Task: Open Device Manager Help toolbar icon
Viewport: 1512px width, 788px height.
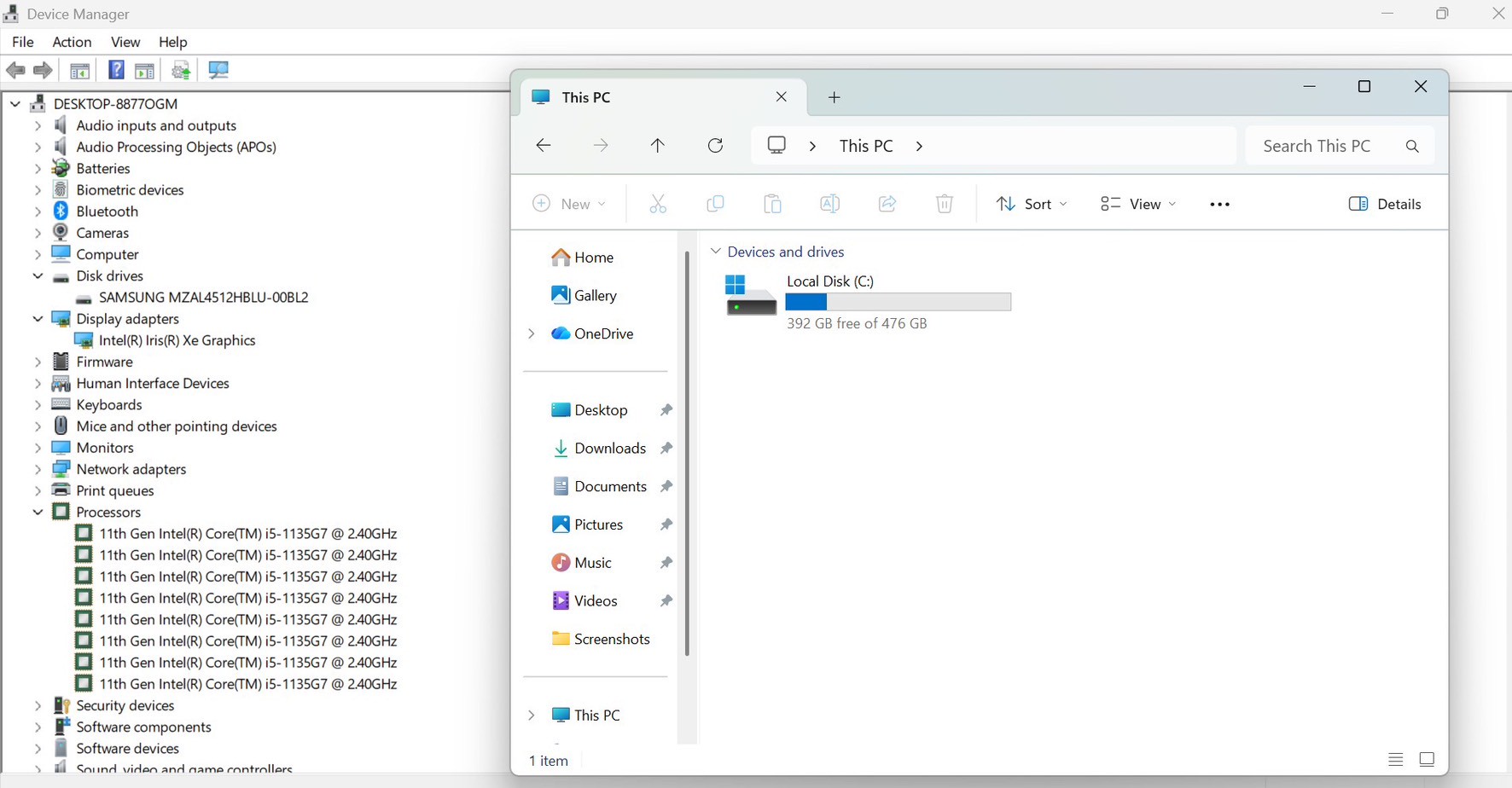Action: tap(116, 70)
